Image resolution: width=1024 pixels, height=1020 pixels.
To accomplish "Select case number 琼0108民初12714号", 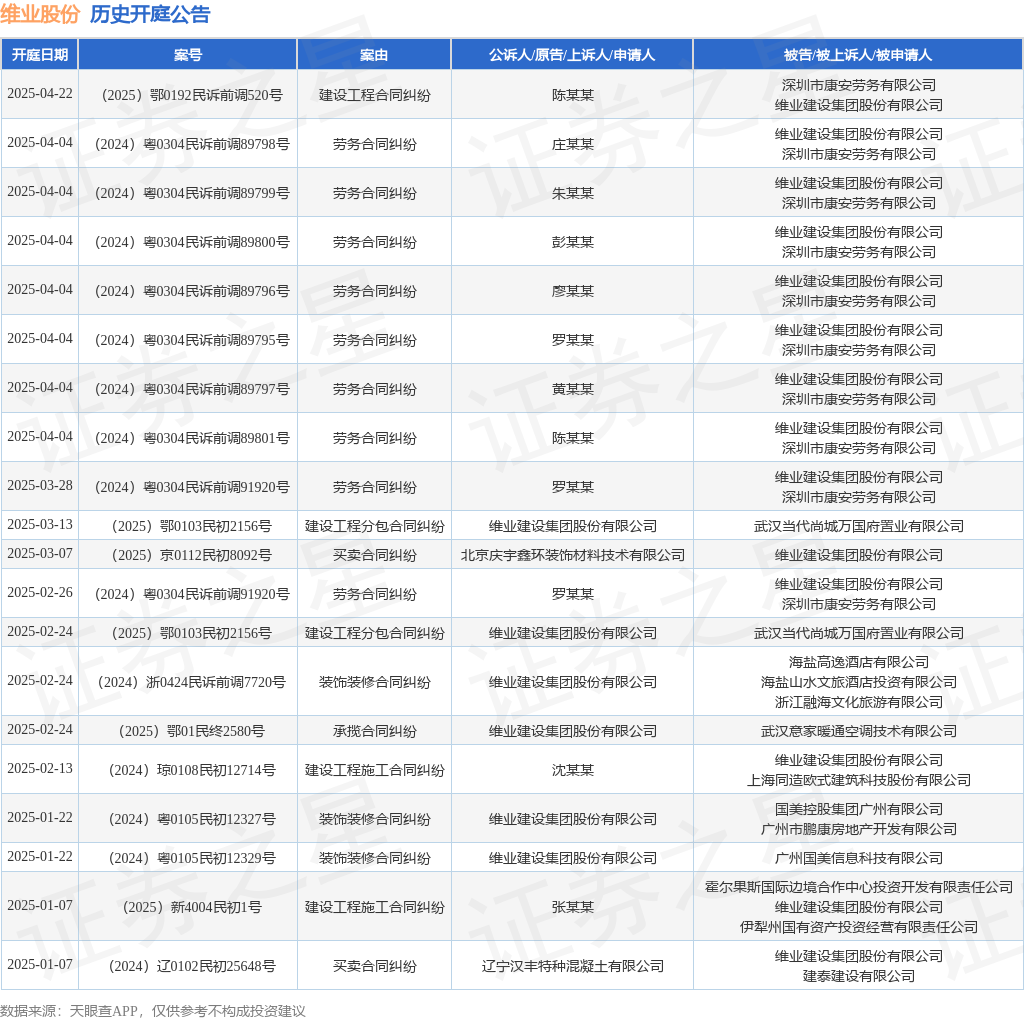I will [192, 771].
